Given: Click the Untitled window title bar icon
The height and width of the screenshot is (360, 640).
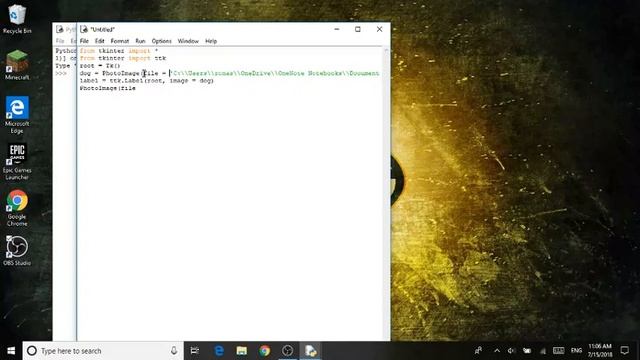Looking at the screenshot, I should (84, 29).
